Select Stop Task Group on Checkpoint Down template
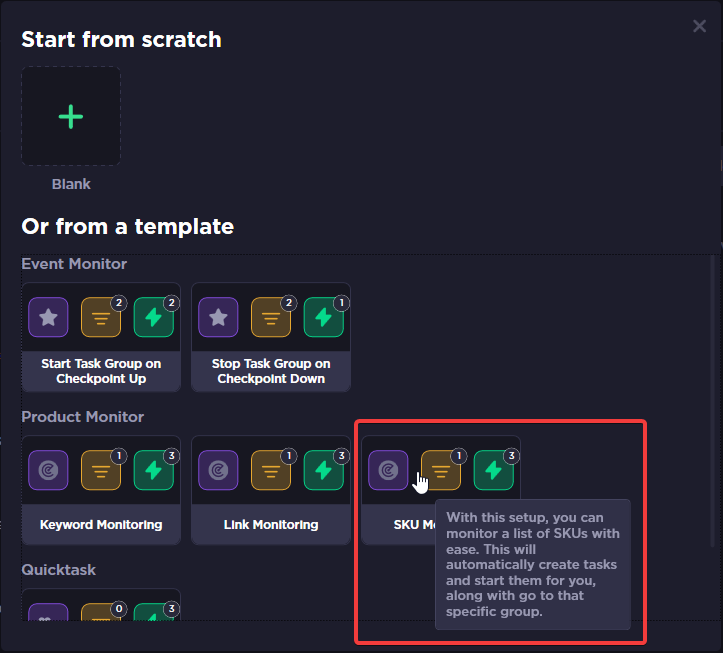 (271, 371)
